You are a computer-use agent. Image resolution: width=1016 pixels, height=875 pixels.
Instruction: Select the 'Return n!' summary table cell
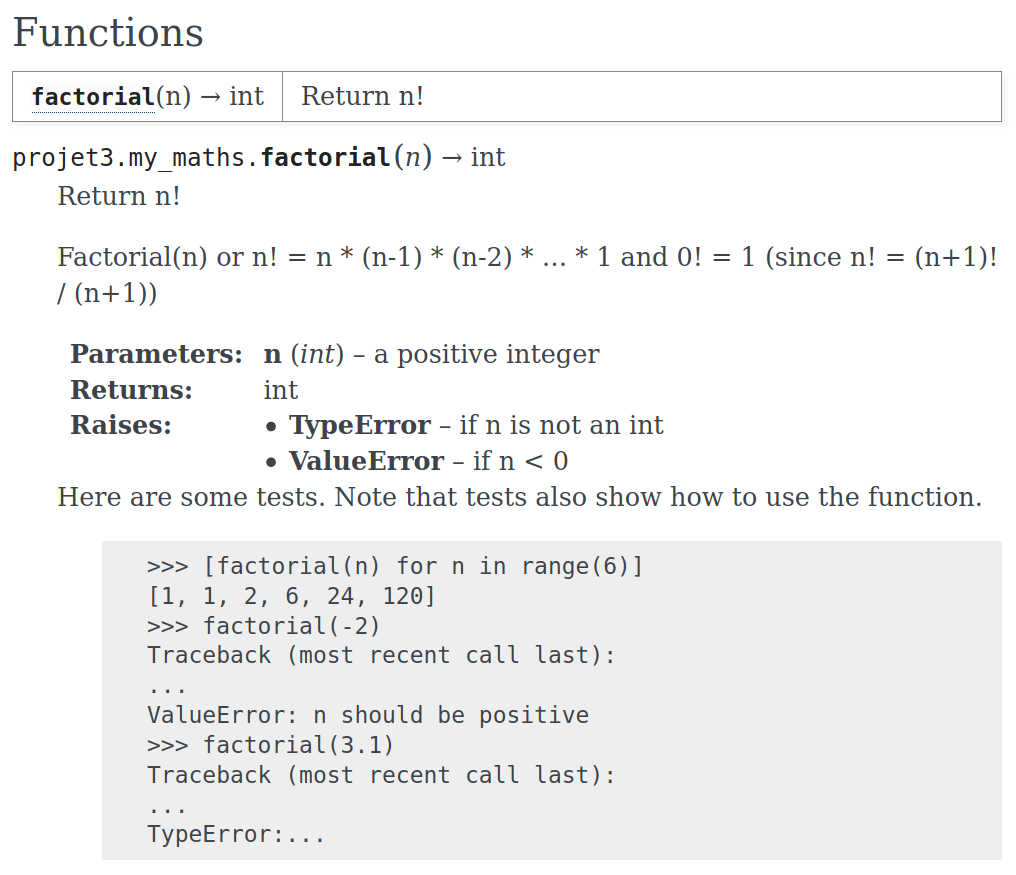pyautogui.click(x=641, y=97)
